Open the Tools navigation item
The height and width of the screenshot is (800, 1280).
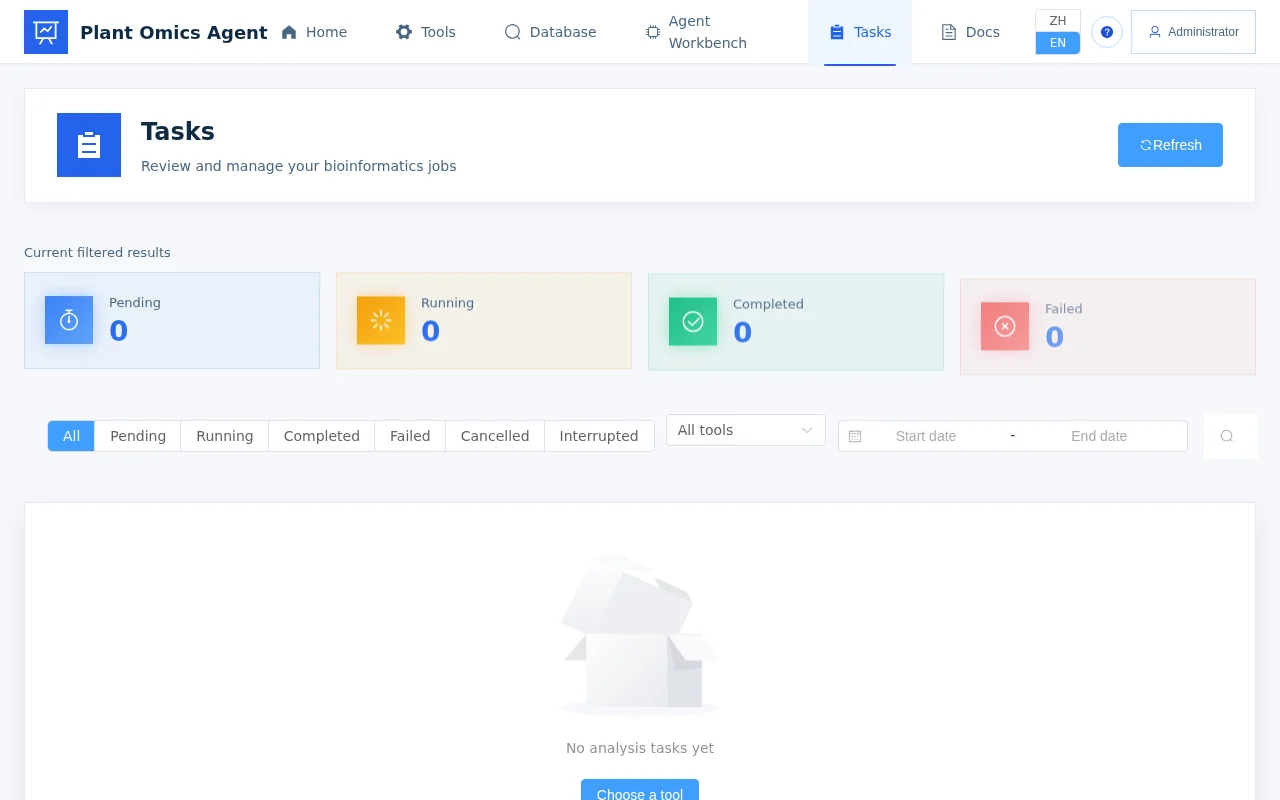tap(426, 32)
